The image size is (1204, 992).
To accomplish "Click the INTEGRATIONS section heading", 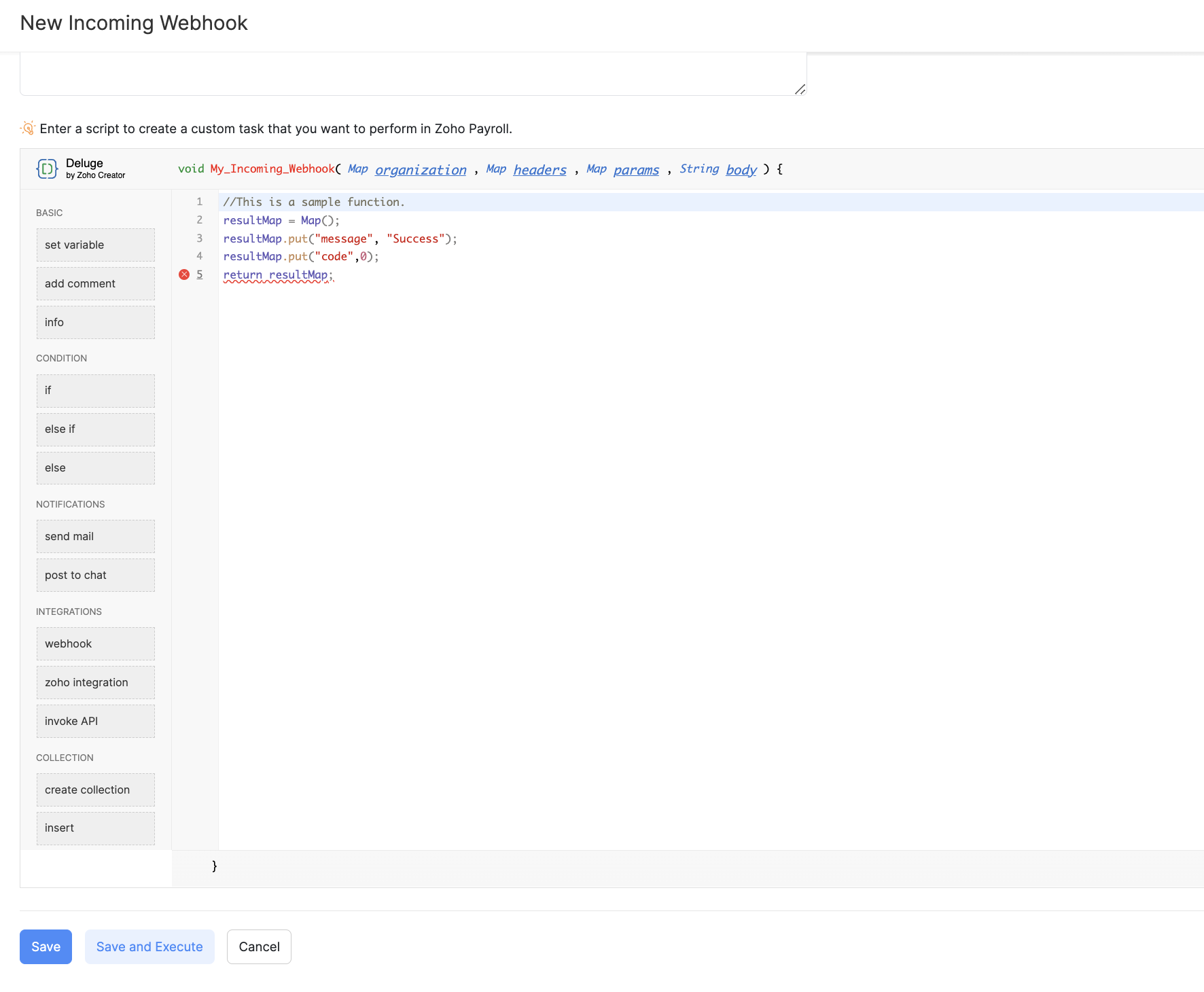I will [x=69, y=612].
